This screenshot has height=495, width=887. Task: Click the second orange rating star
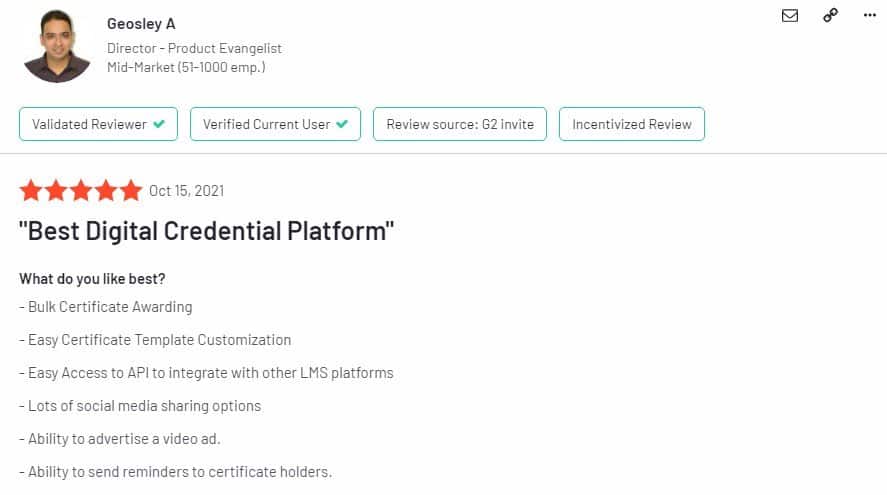56,190
